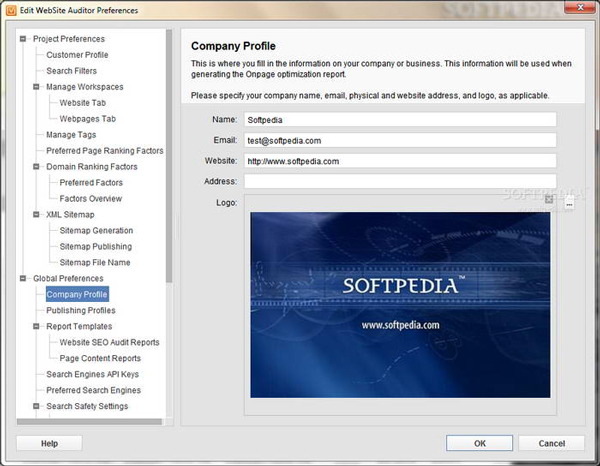Viewport: 600px width, 466px height.
Task: Click the Help button
Action: (x=49, y=443)
